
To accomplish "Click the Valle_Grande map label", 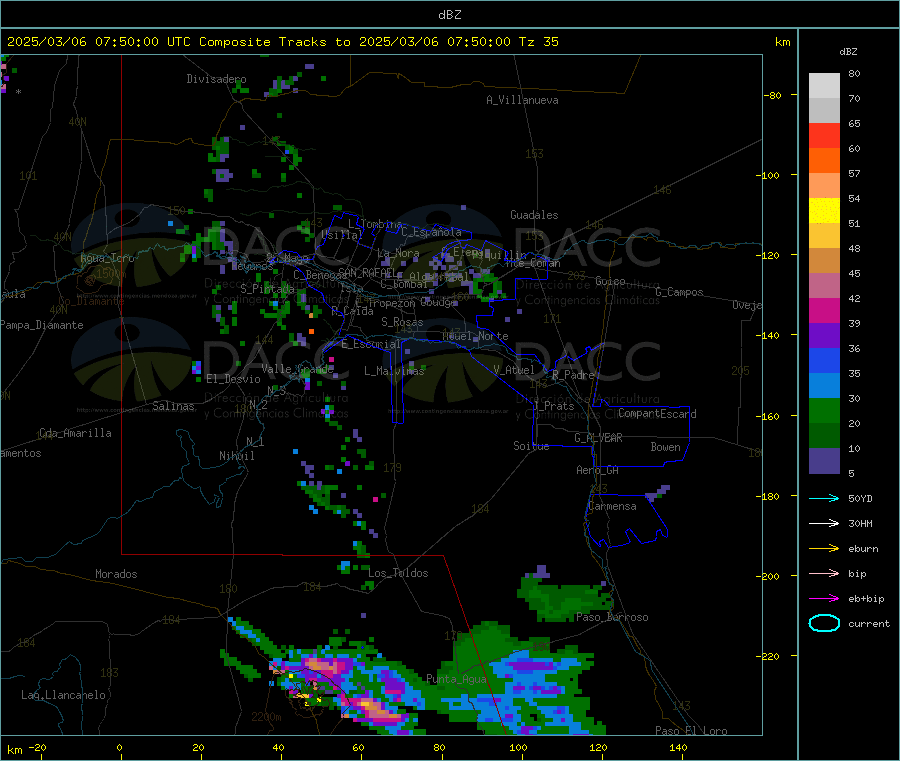I will (x=297, y=369).
